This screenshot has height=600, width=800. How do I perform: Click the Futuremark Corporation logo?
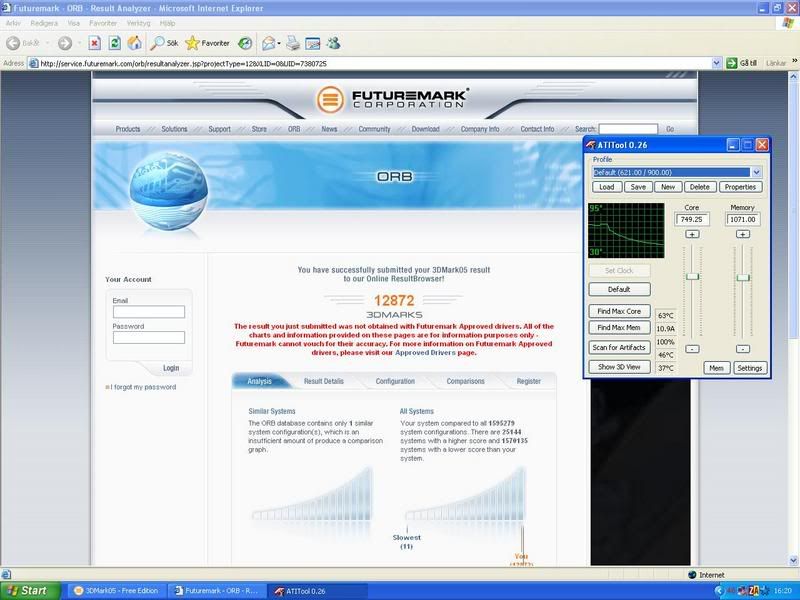(x=392, y=99)
